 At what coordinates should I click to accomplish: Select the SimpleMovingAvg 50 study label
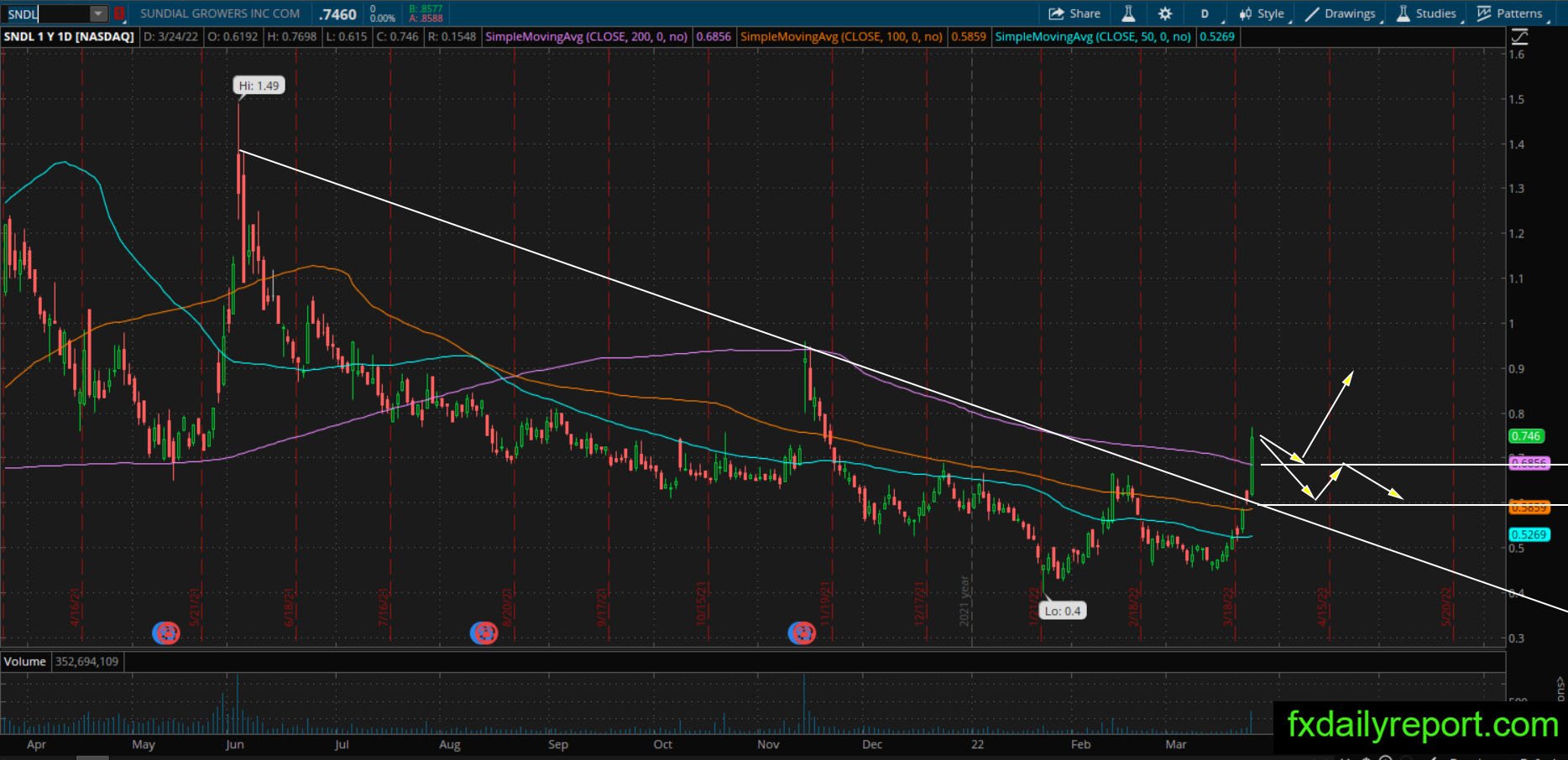(x=1093, y=37)
